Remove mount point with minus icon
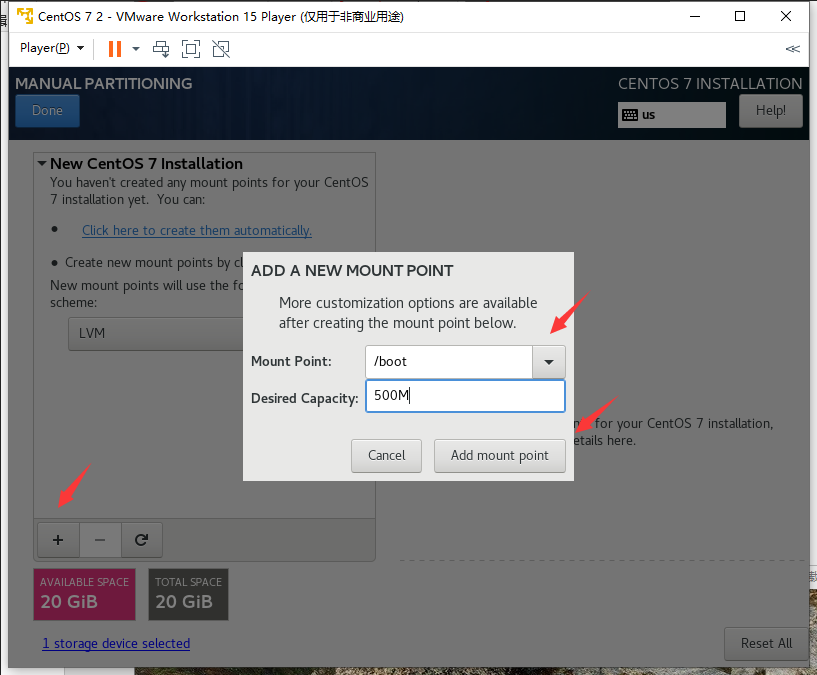Image resolution: width=817 pixels, height=675 pixels. coord(100,540)
